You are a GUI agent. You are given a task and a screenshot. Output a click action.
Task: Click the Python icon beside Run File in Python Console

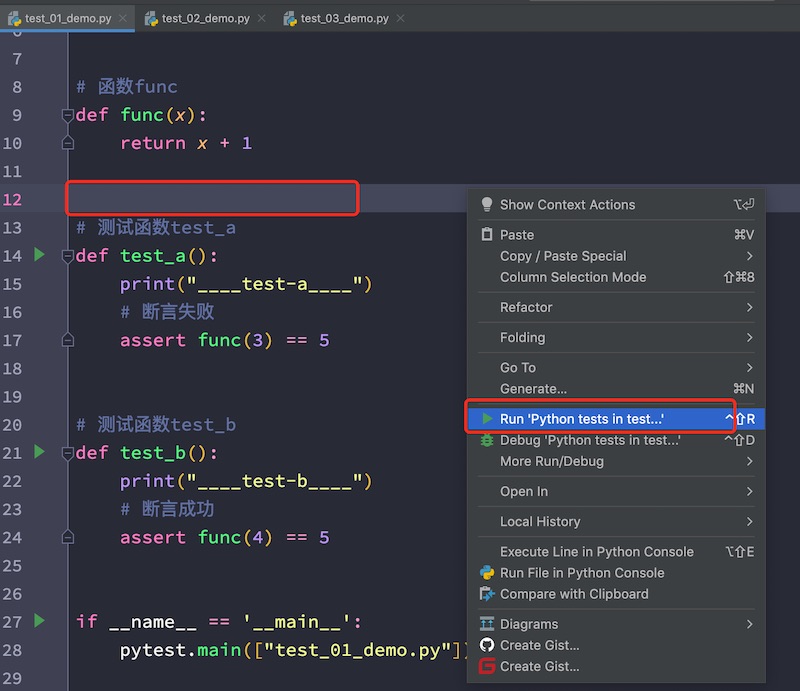[x=487, y=573]
